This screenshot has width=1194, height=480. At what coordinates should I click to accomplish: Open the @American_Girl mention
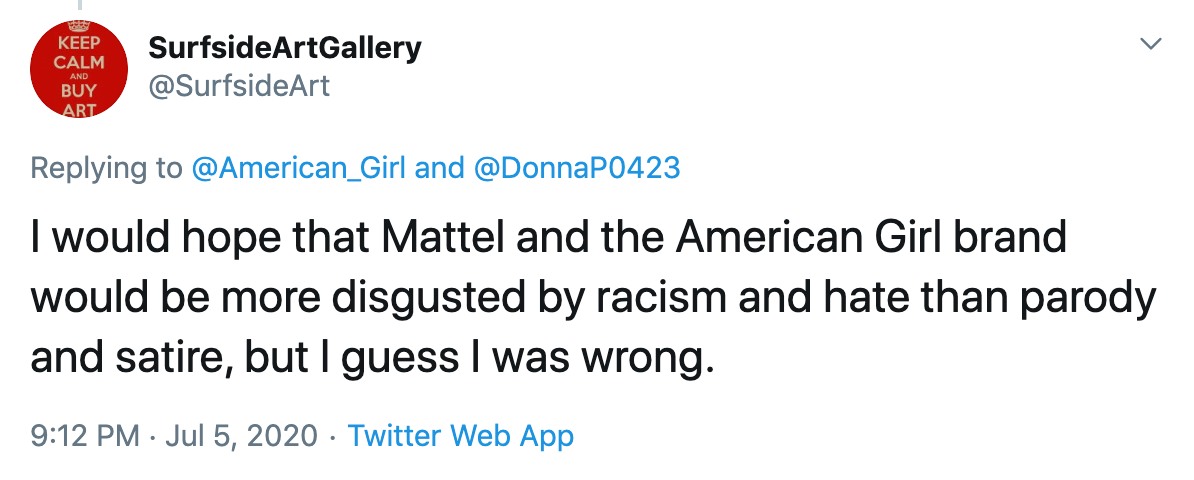(x=298, y=168)
